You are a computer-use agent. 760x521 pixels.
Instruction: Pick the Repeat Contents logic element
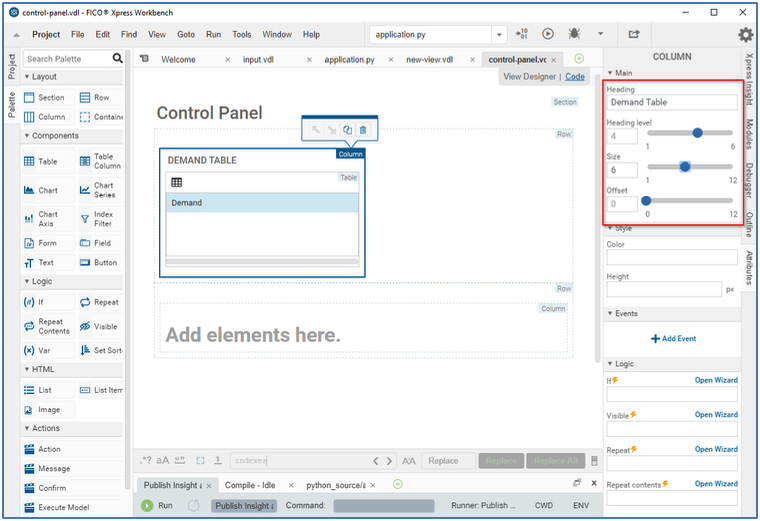pos(48,326)
